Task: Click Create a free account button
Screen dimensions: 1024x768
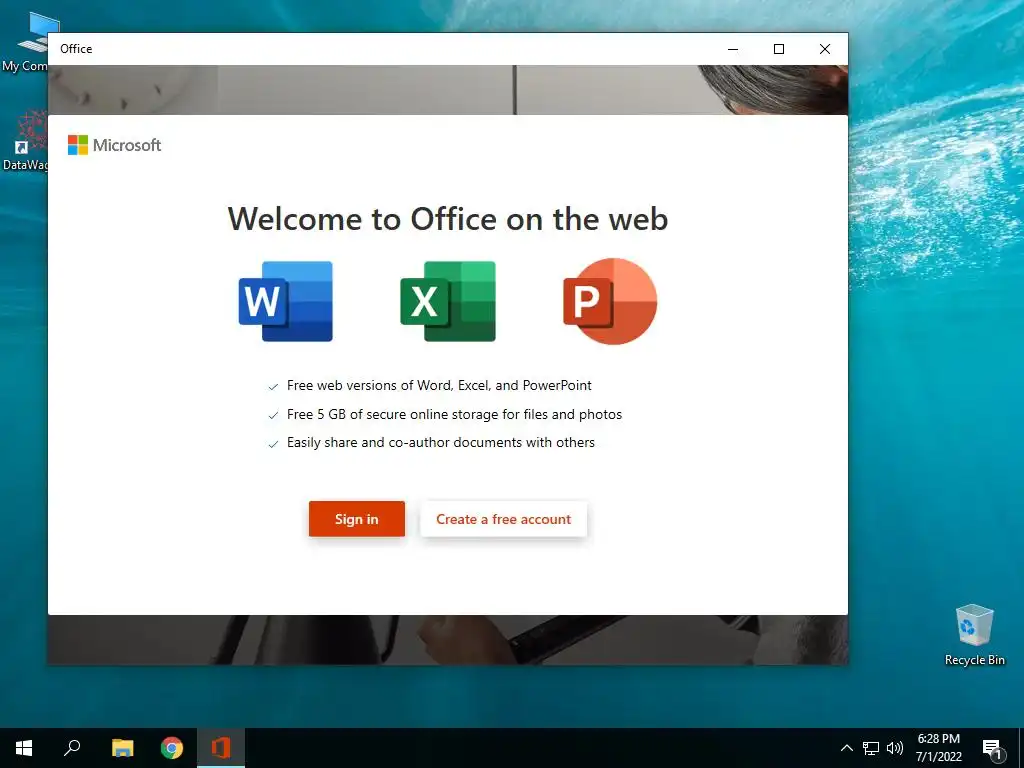Action: [504, 519]
